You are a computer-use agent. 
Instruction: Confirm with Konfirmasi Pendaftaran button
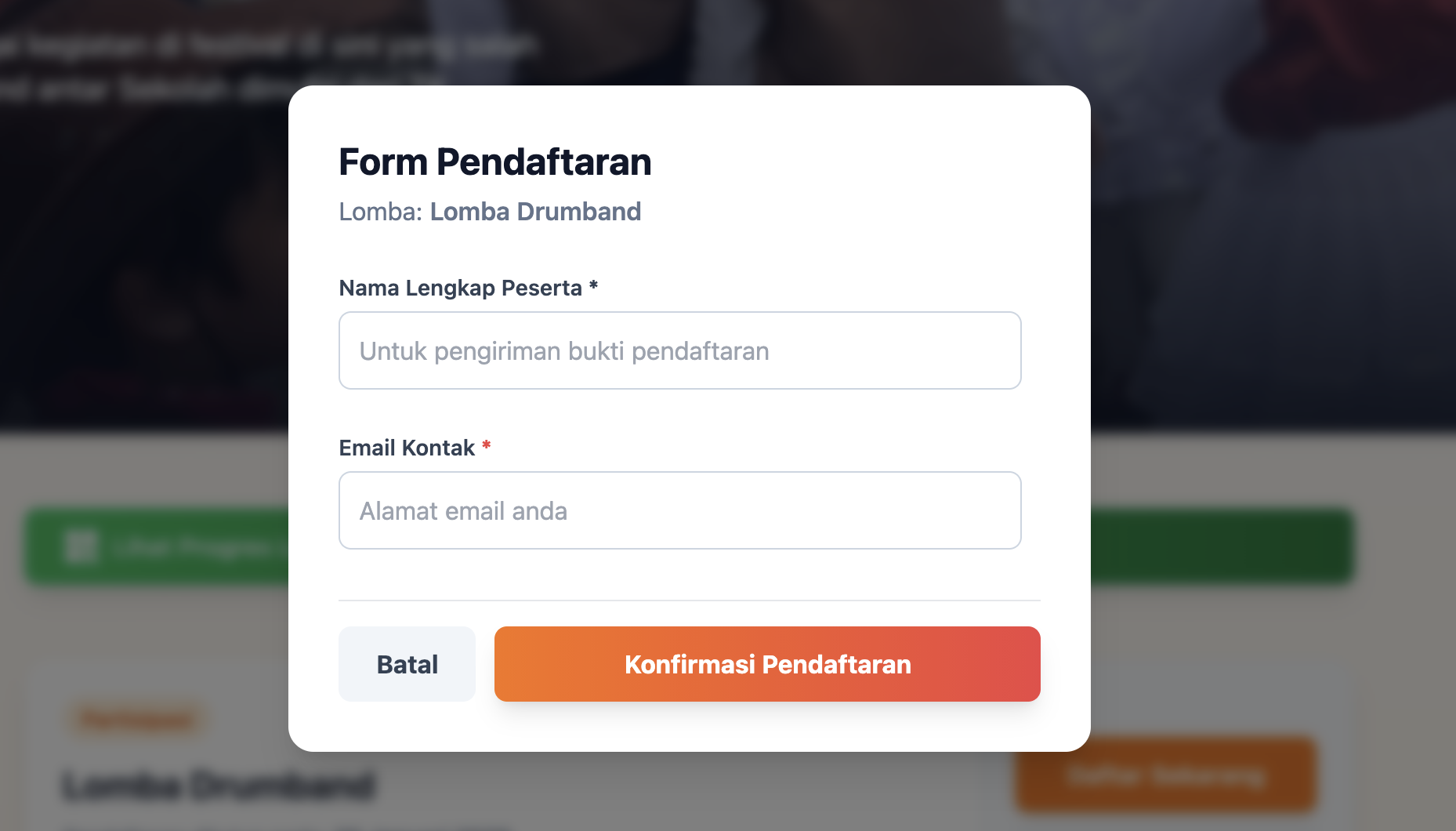tap(767, 664)
